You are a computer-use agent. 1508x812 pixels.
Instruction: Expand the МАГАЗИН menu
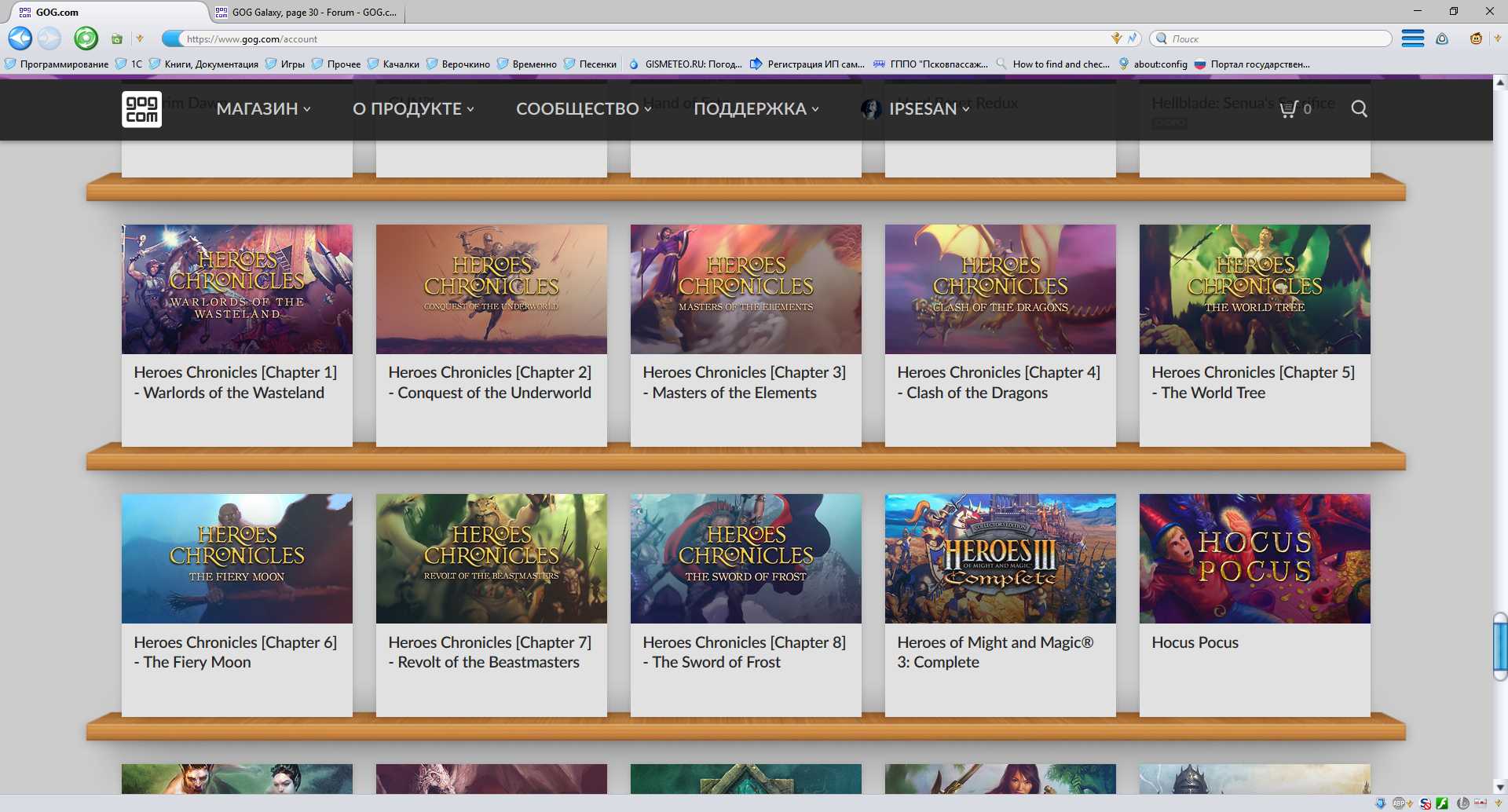point(264,109)
